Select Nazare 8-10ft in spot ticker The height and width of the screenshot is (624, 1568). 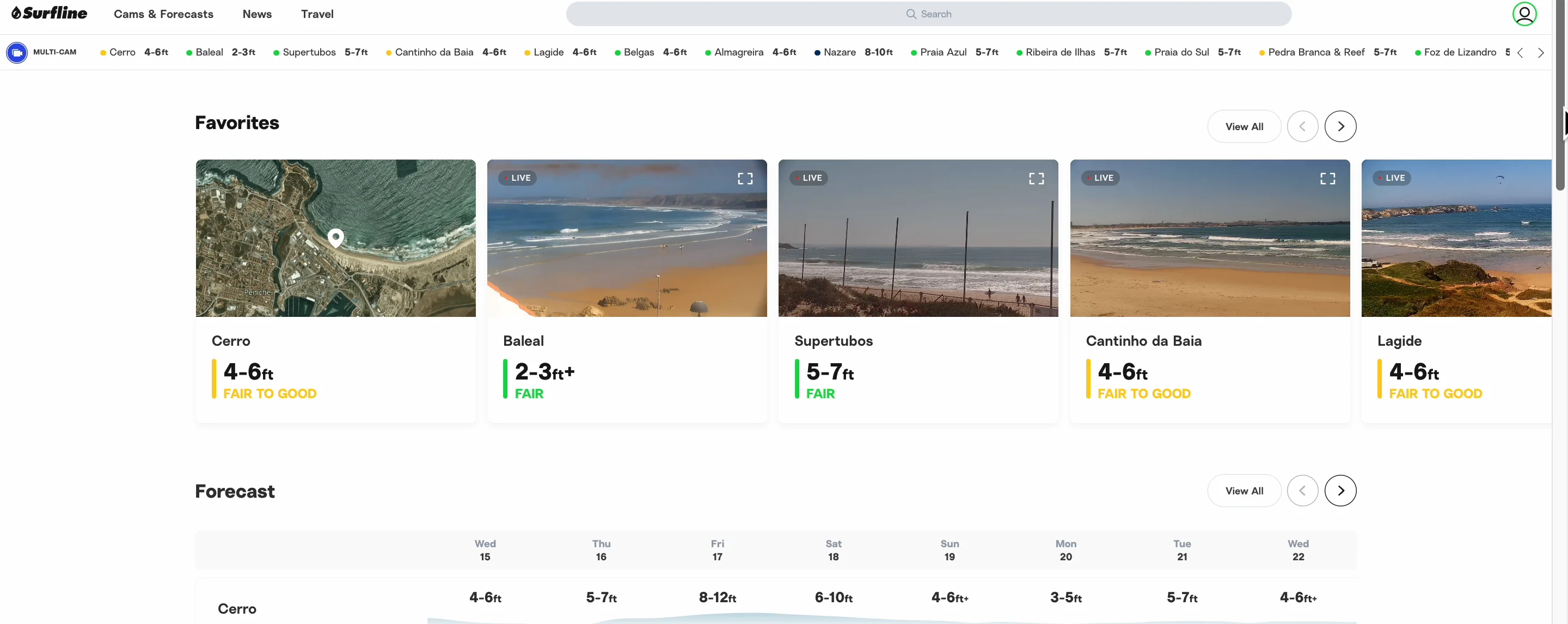853,52
